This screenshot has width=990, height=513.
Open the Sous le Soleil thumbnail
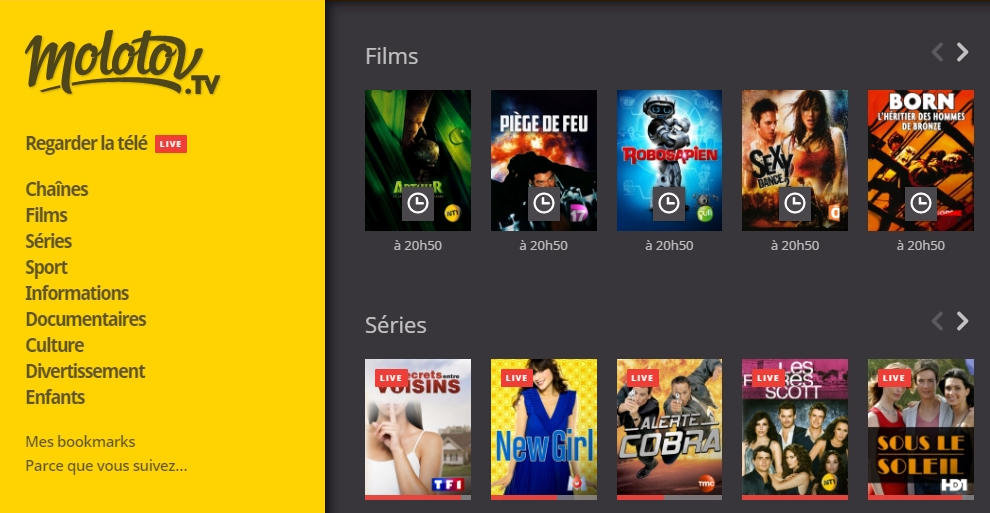921,429
